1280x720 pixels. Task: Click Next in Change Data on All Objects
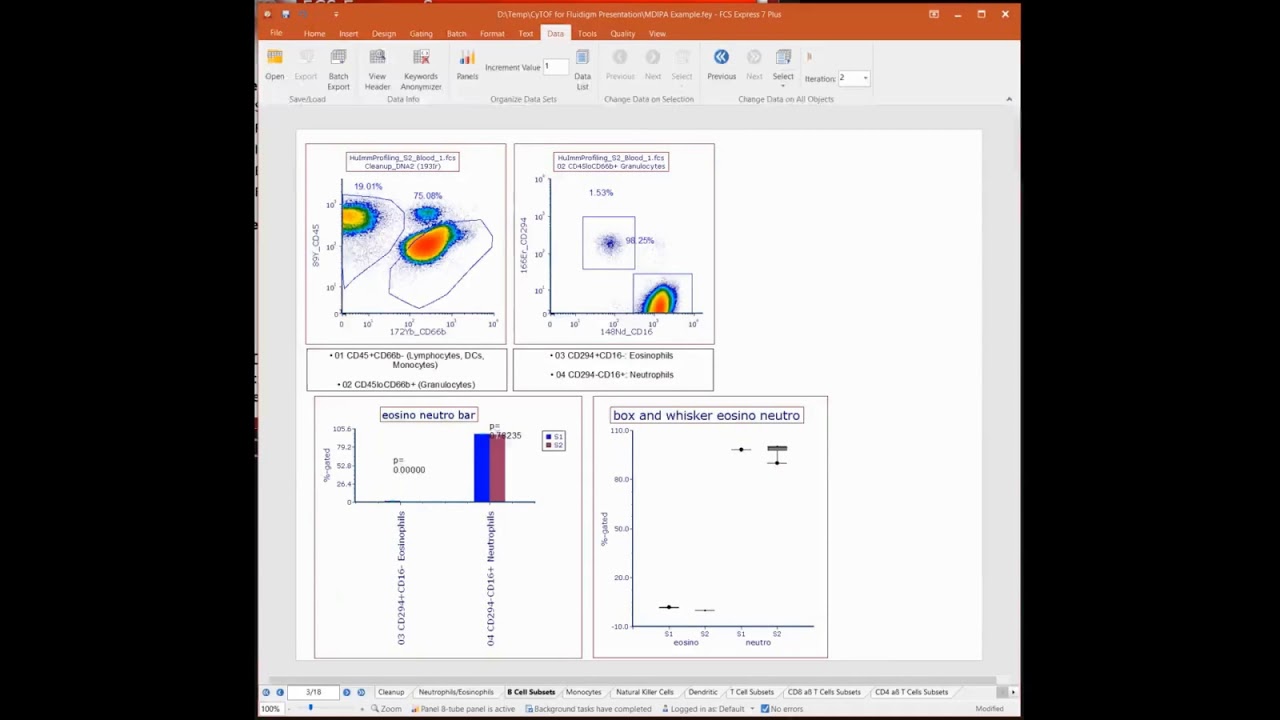(x=754, y=64)
